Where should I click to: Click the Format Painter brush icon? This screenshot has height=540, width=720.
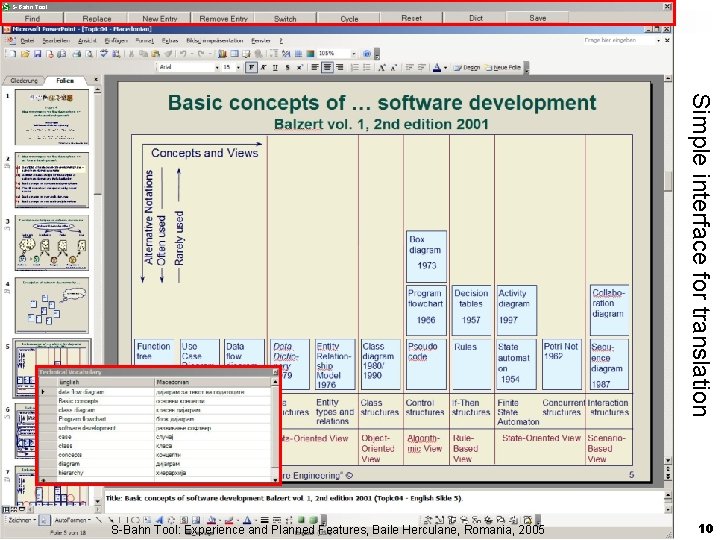[168, 54]
